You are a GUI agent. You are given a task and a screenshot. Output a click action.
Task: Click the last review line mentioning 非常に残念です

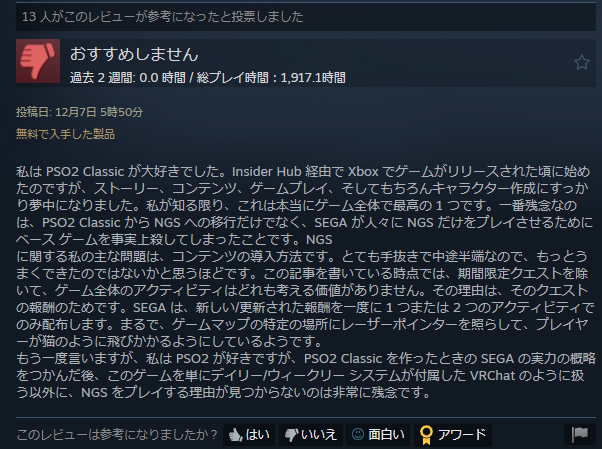coord(223,392)
